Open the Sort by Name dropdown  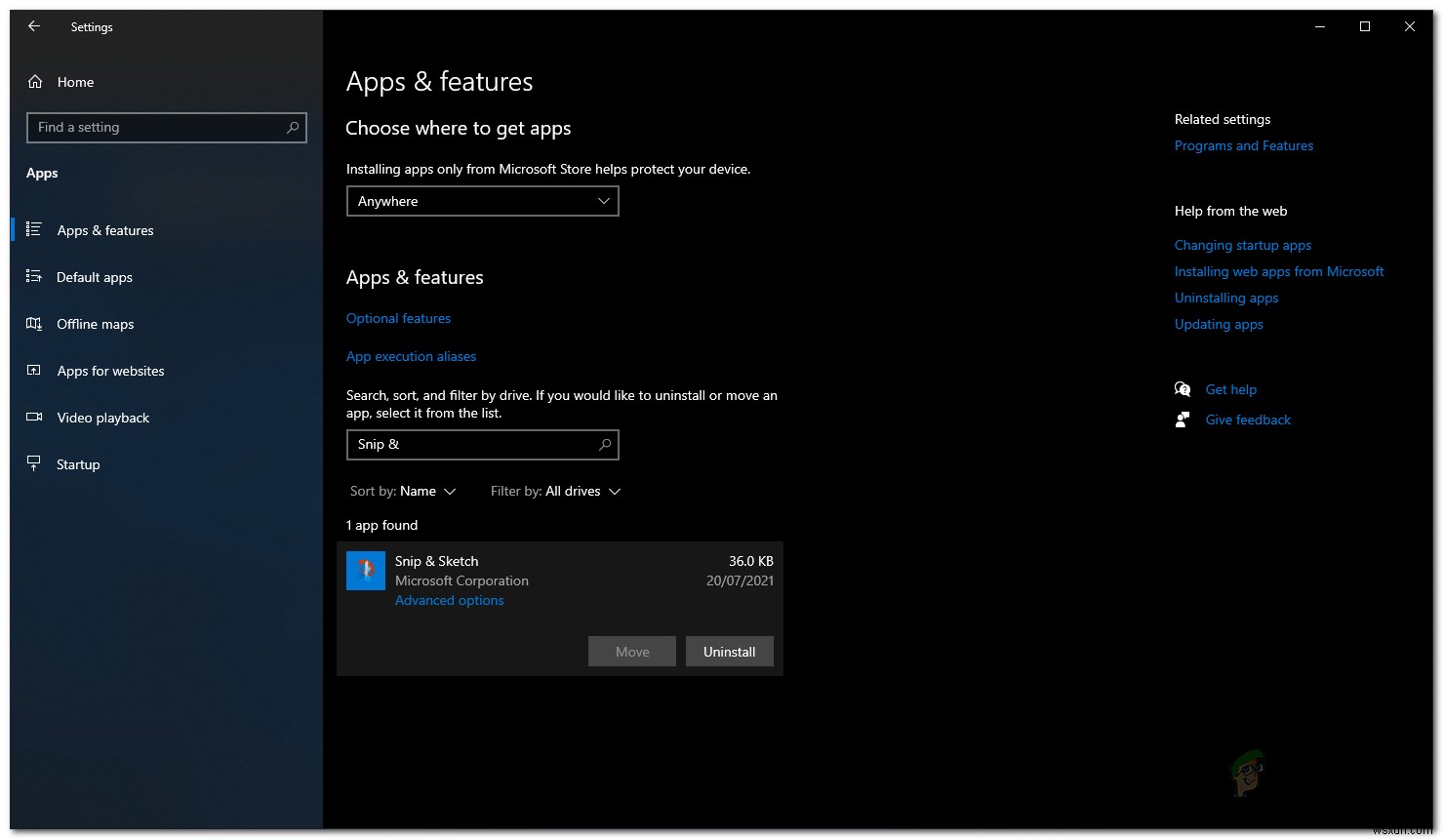tap(403, 491)
